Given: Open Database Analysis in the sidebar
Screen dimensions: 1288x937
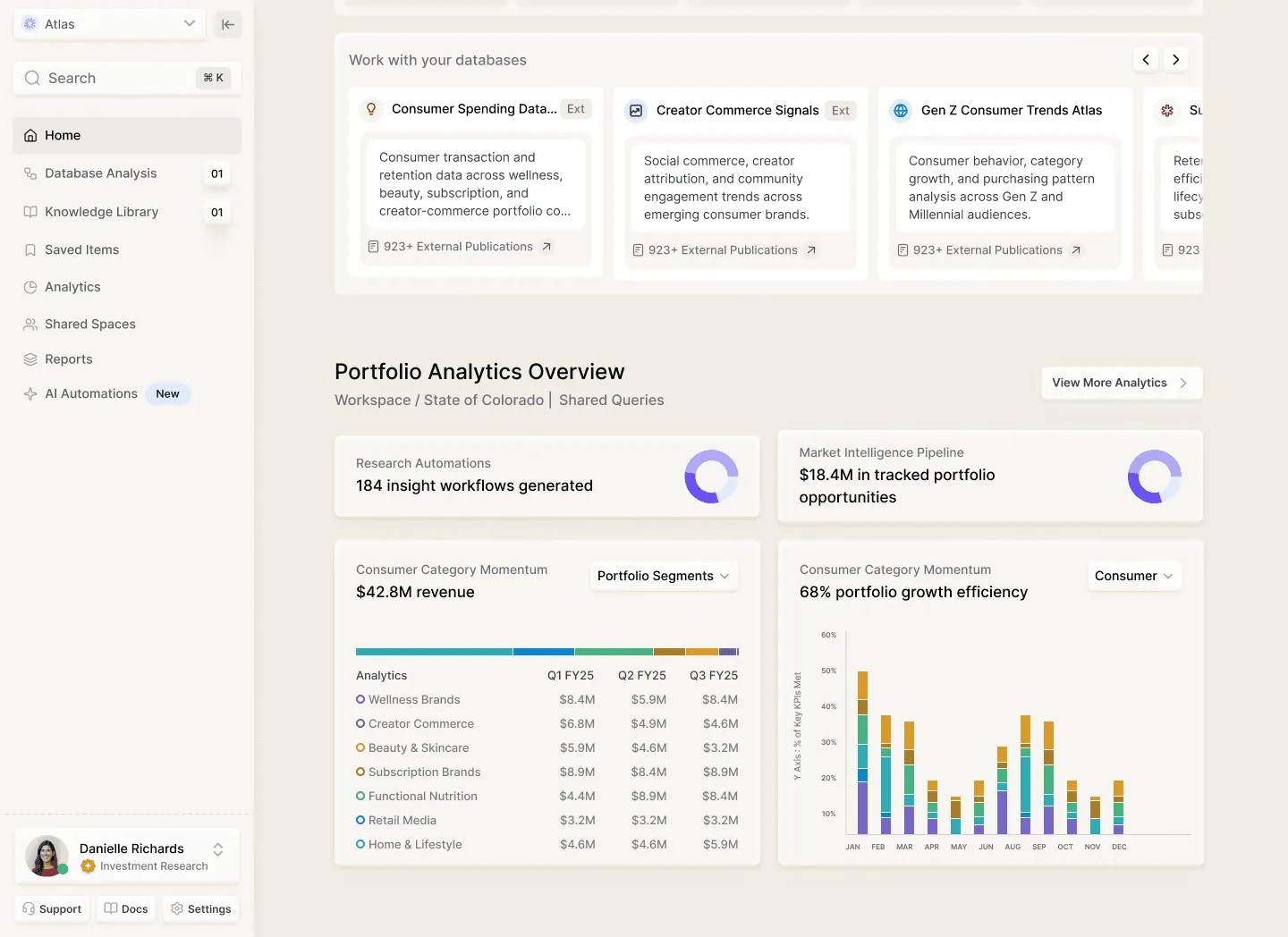Looking at the screenshot, I should tap(127, 173).
